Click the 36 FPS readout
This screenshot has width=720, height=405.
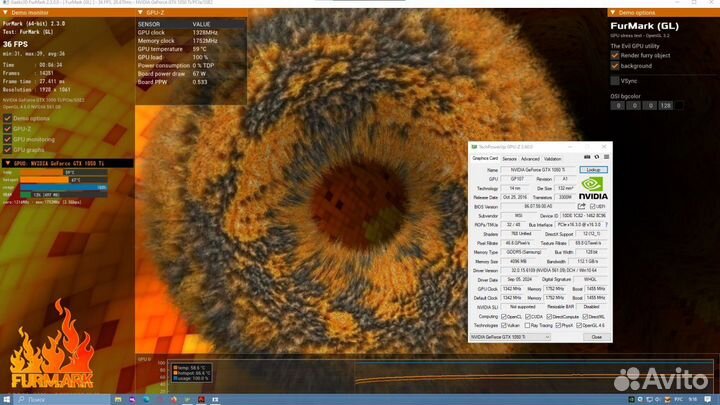click(x=15, y=44)
